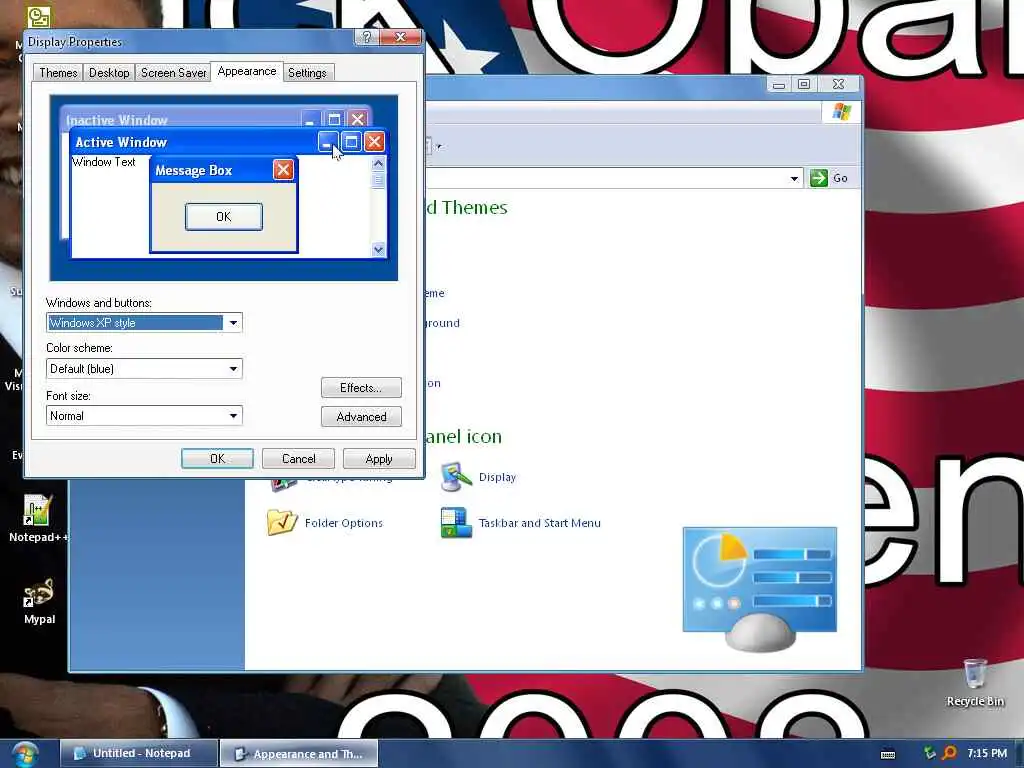Click the green tray icon beside the magnifier
1024x768 pixels.
(929, 753)
